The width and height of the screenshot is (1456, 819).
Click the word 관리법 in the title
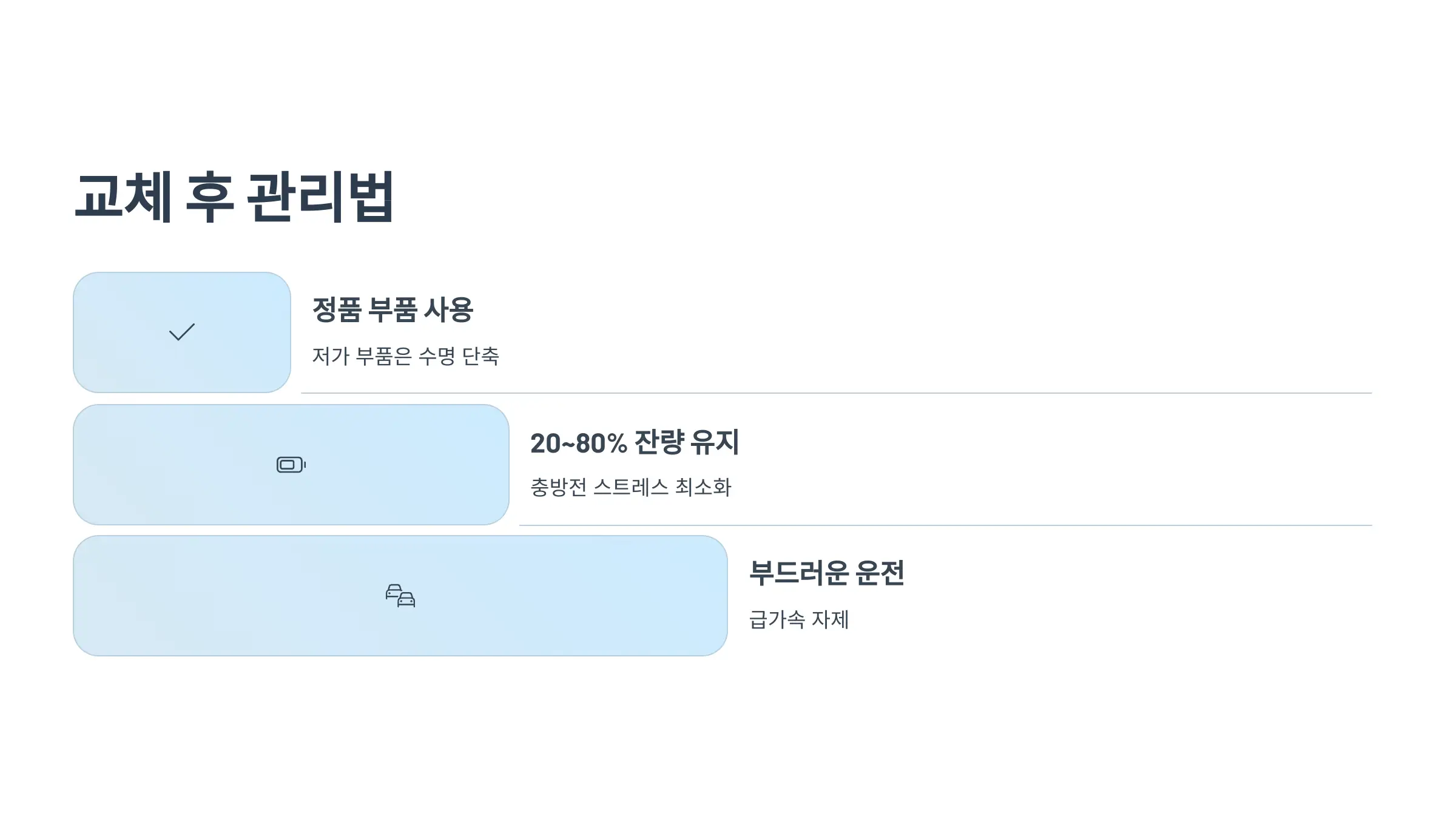click(321, 197)
